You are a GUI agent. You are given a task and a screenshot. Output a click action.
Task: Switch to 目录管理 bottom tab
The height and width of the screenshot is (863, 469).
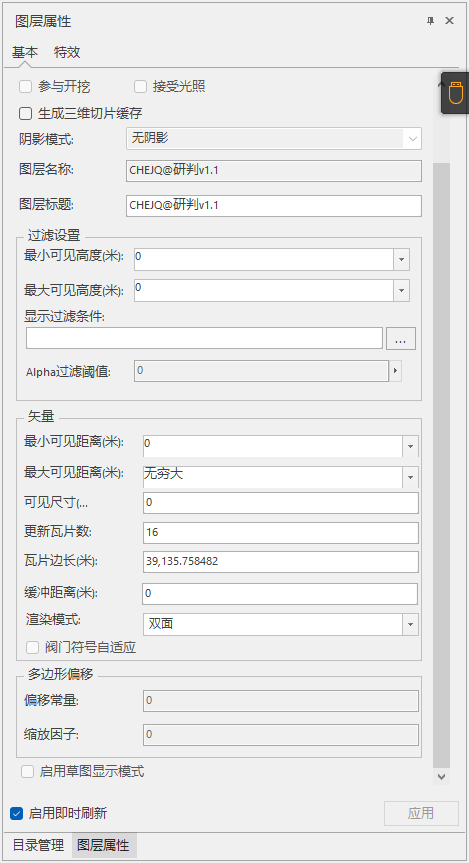click(38, 845)
